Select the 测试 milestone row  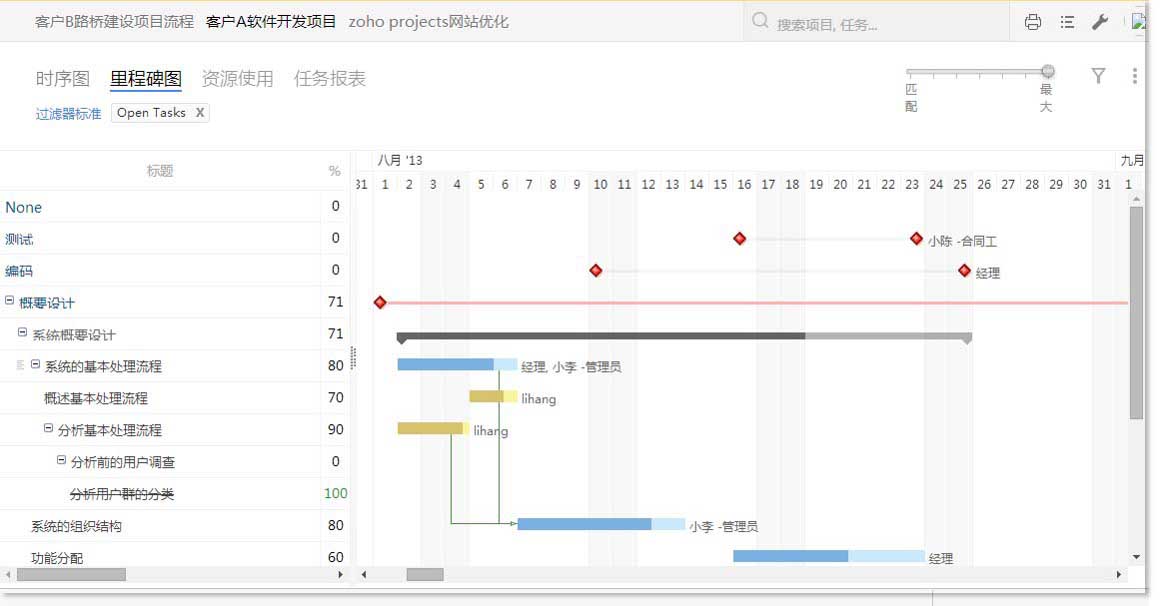point(175,239)
